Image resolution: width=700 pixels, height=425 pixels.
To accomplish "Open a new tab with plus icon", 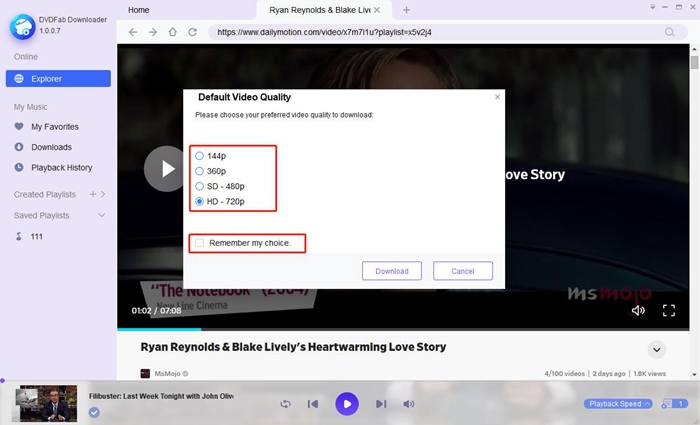I will [x=406, y=10].
